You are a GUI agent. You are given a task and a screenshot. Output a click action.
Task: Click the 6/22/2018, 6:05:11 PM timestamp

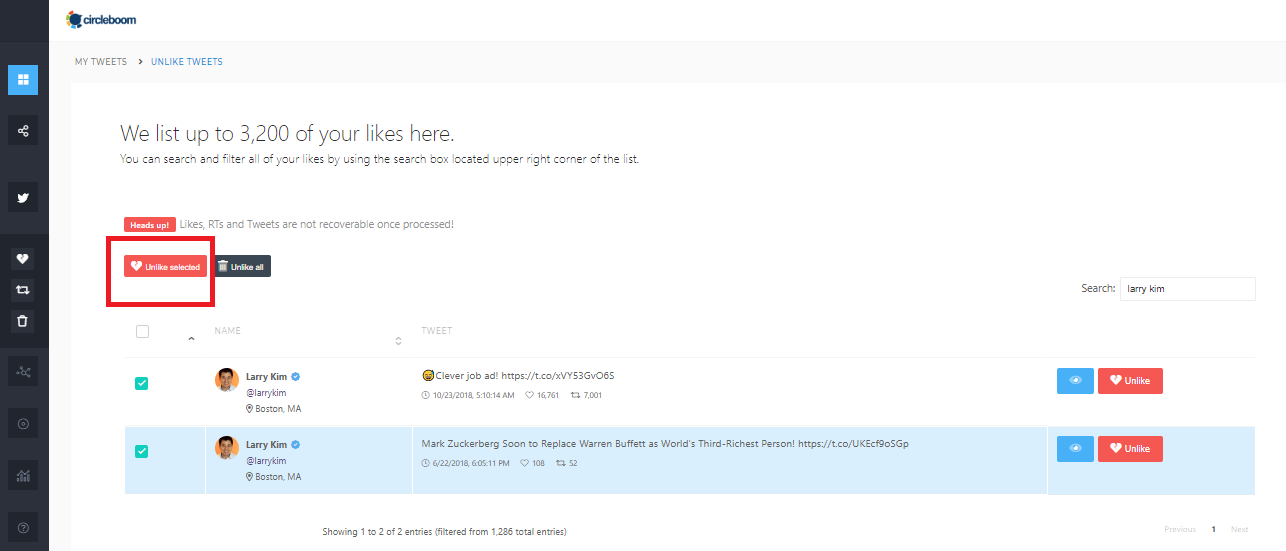point(470,463)
